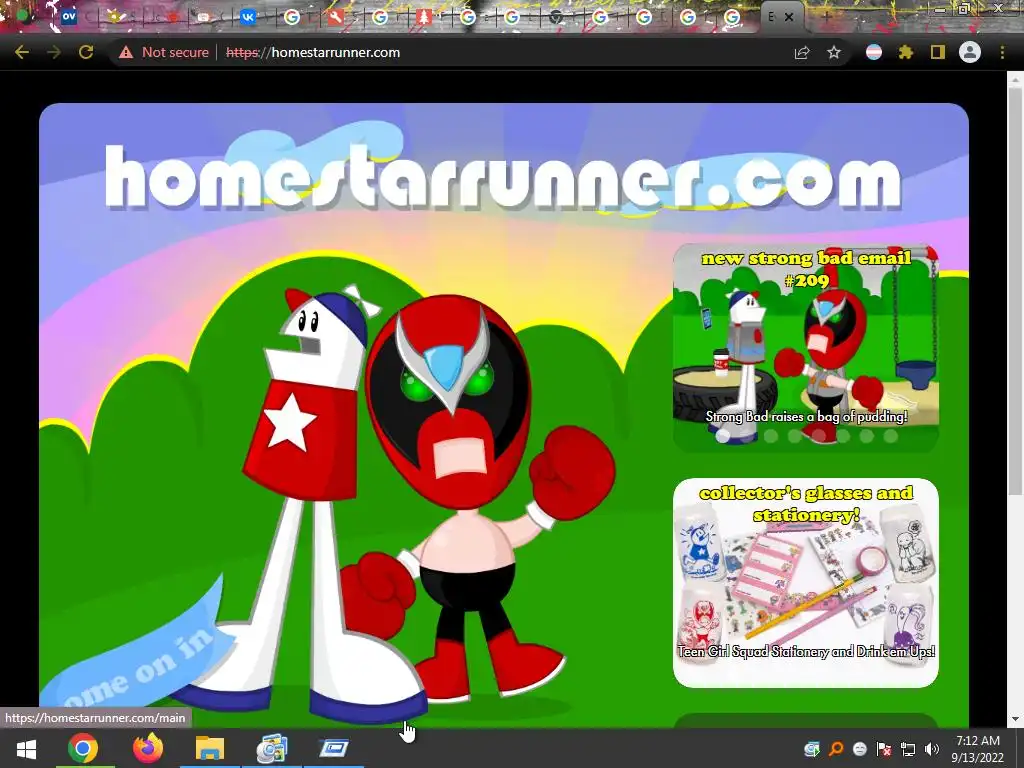Open the volume speaker tray icon
The height and width of the screenshot is (768, 1024).
click(932, 749)
